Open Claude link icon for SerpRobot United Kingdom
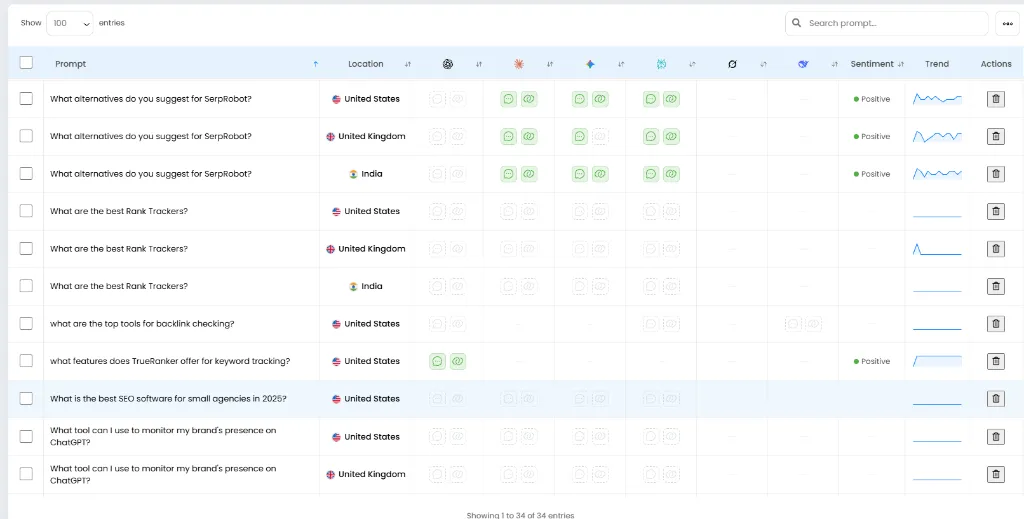This screenshot has width=1024, height=519. point(529,136)
